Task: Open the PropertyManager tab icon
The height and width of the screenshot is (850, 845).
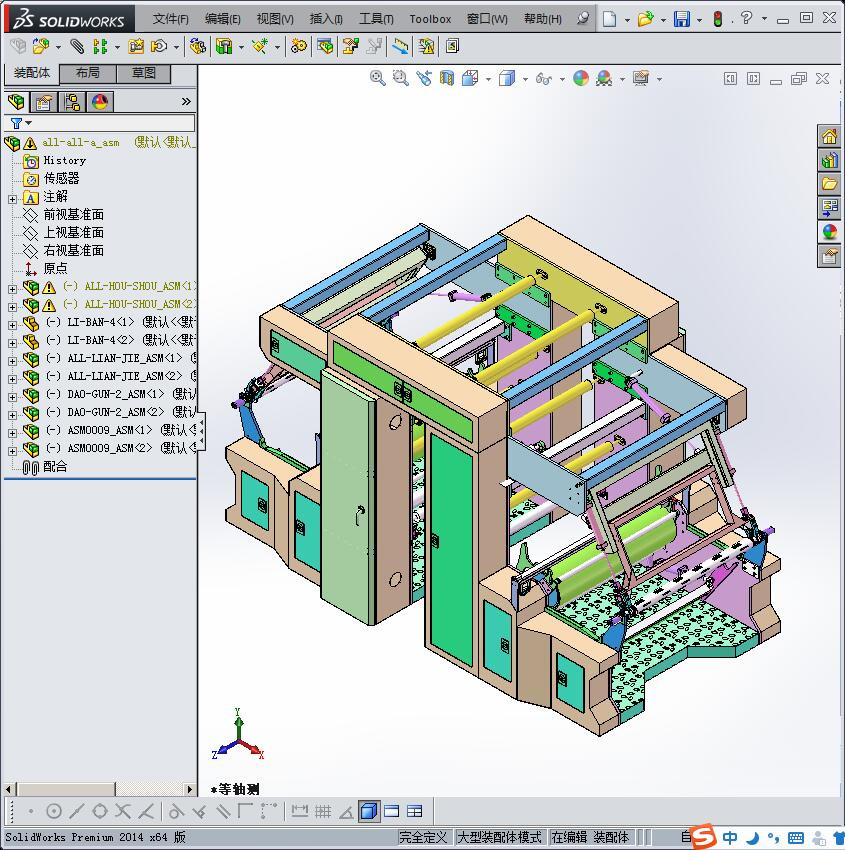Action: click(x=44, y=101)
